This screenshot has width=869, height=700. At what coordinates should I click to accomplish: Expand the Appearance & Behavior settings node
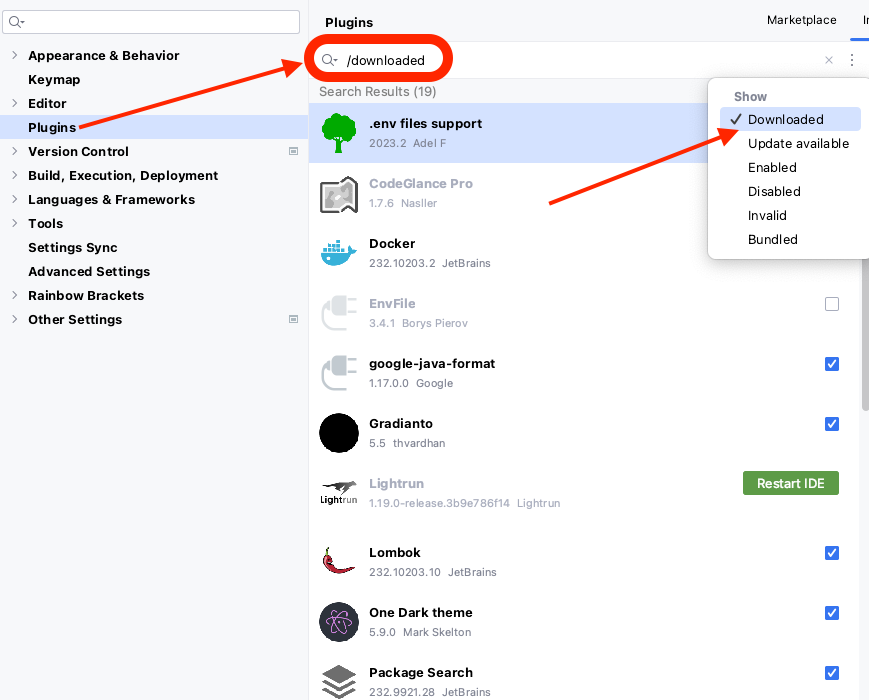pos(14,56)
